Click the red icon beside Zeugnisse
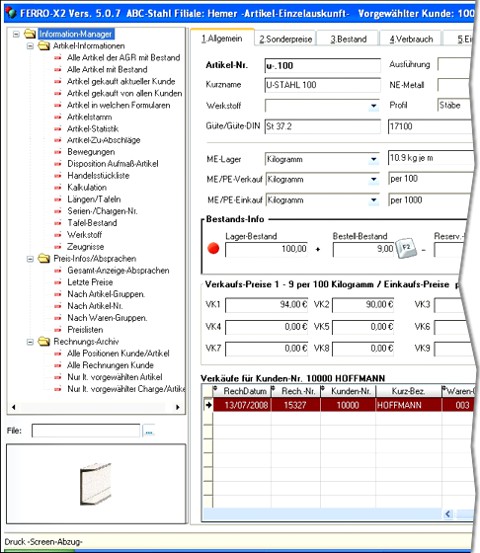Viewport: 480px width, 553px height. click(x=58, y=247)
